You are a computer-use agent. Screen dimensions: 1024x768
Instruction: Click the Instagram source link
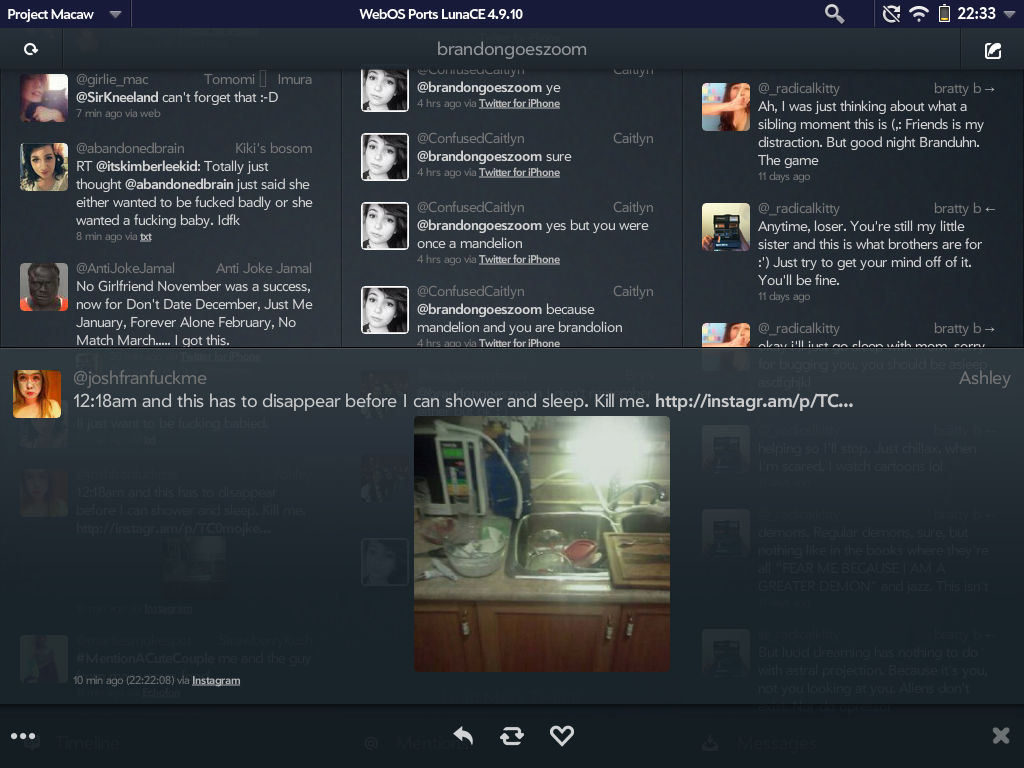[x=216, y=680]
